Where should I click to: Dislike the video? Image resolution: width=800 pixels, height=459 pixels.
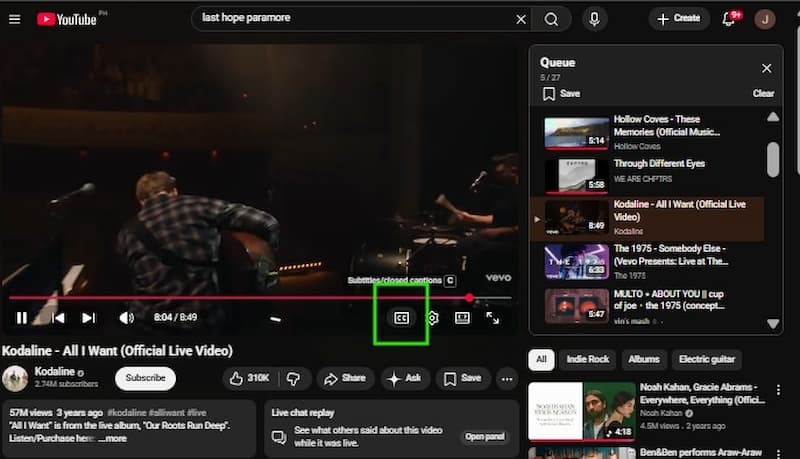294,378
